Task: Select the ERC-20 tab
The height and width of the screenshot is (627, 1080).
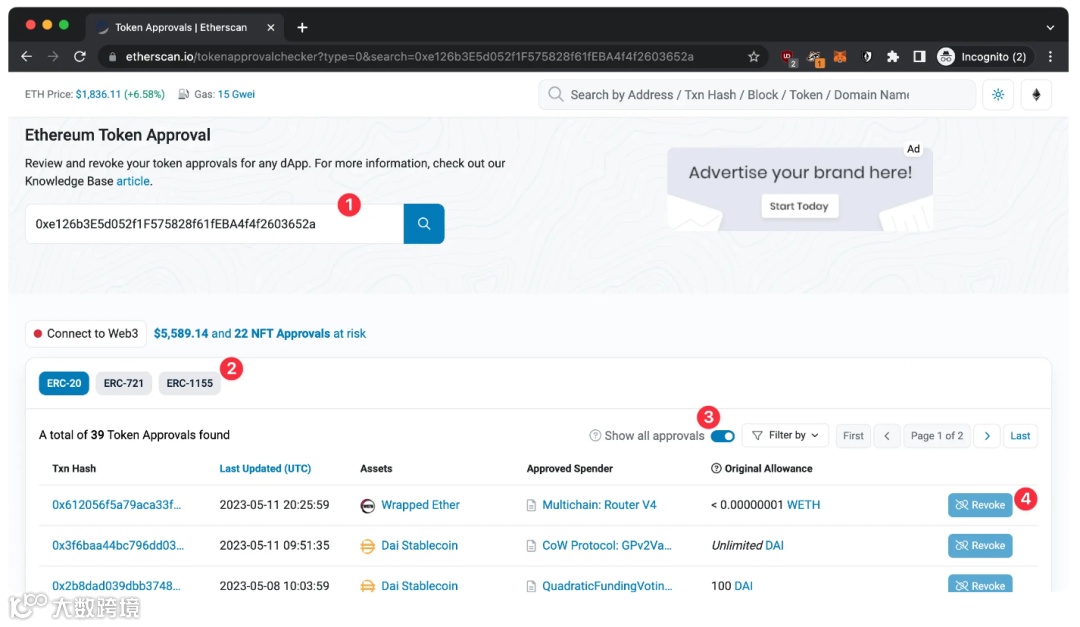Action: [64, 383]
